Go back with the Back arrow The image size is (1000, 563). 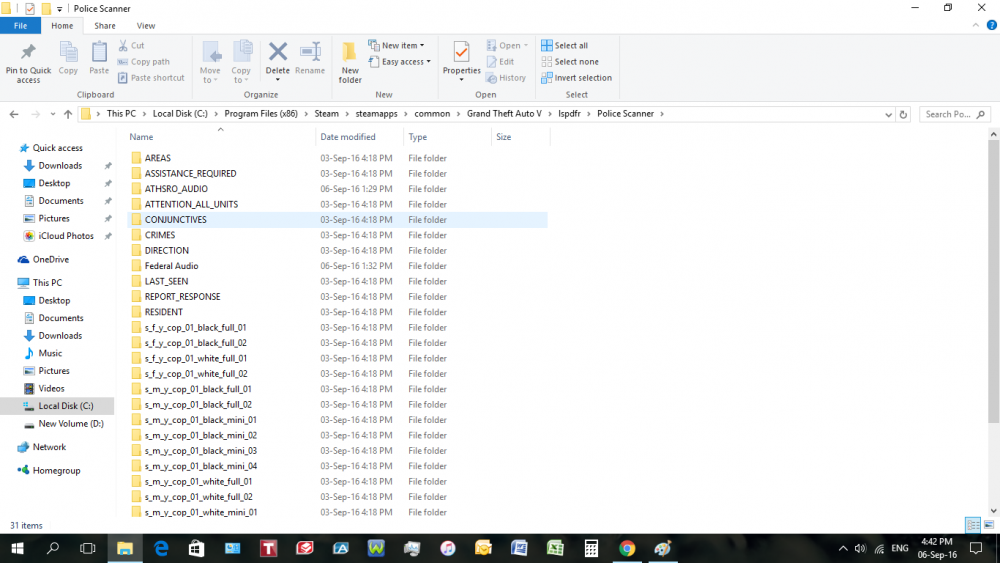pos(14,114)
